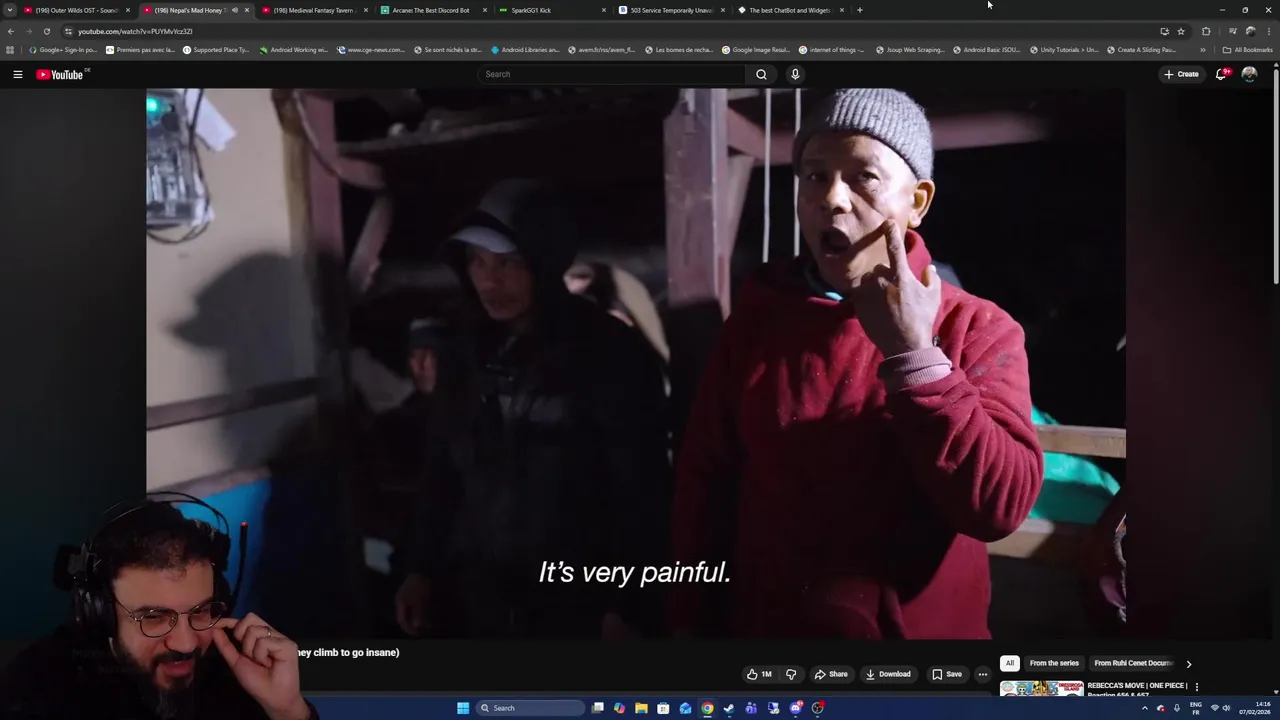Show more filter chips with the arrow
The height and width of the screenshot is (720, 1280).
coord(1188,663)
